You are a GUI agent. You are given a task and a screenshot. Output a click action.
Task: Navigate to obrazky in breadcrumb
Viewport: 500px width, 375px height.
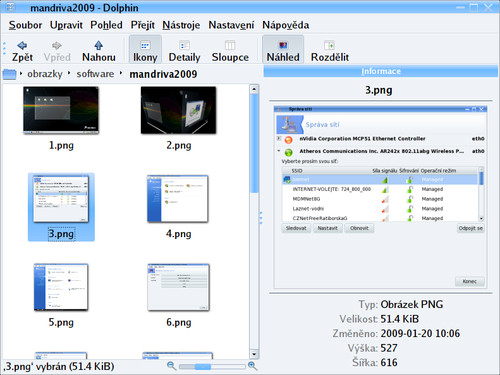[45, 74]
